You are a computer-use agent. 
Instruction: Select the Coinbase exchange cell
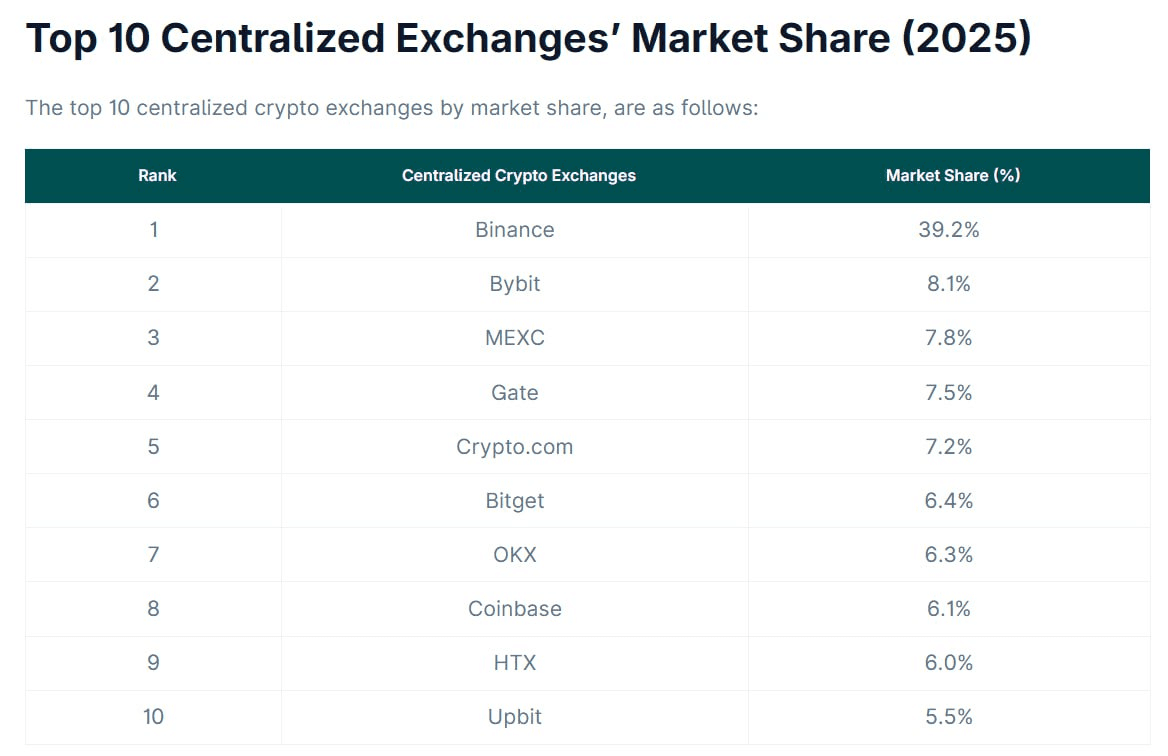pos(514,608)
